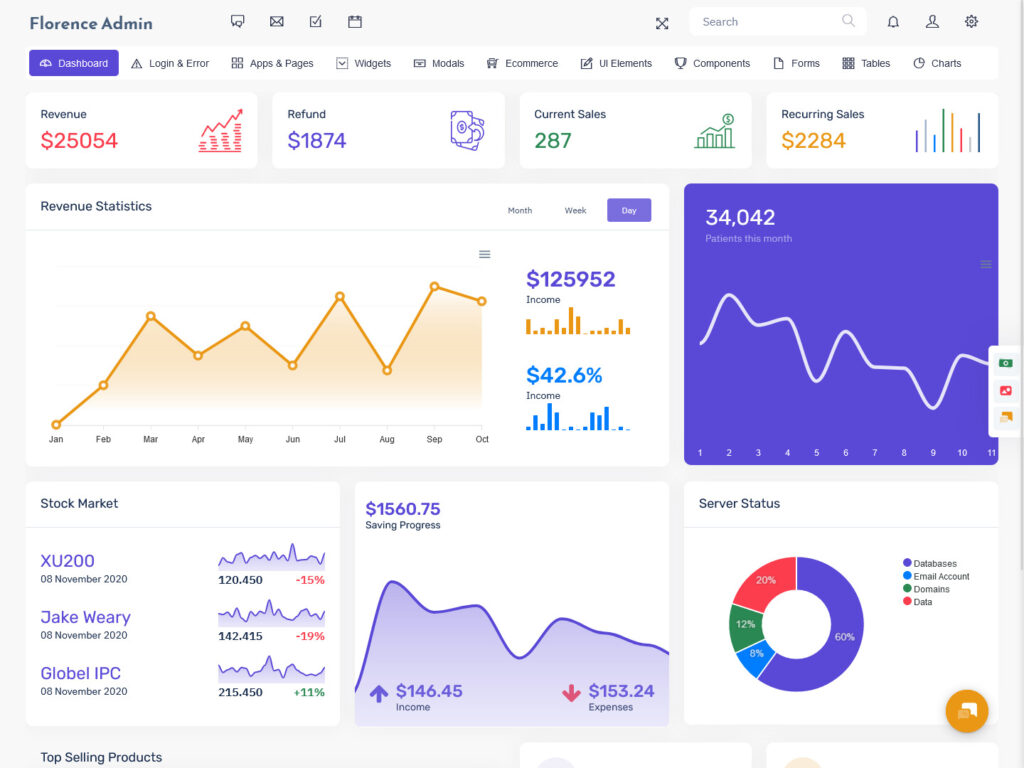Toggle fullscreen with the expand arrows icon
Screen dimensions: 1024x768
pos(662,24)
